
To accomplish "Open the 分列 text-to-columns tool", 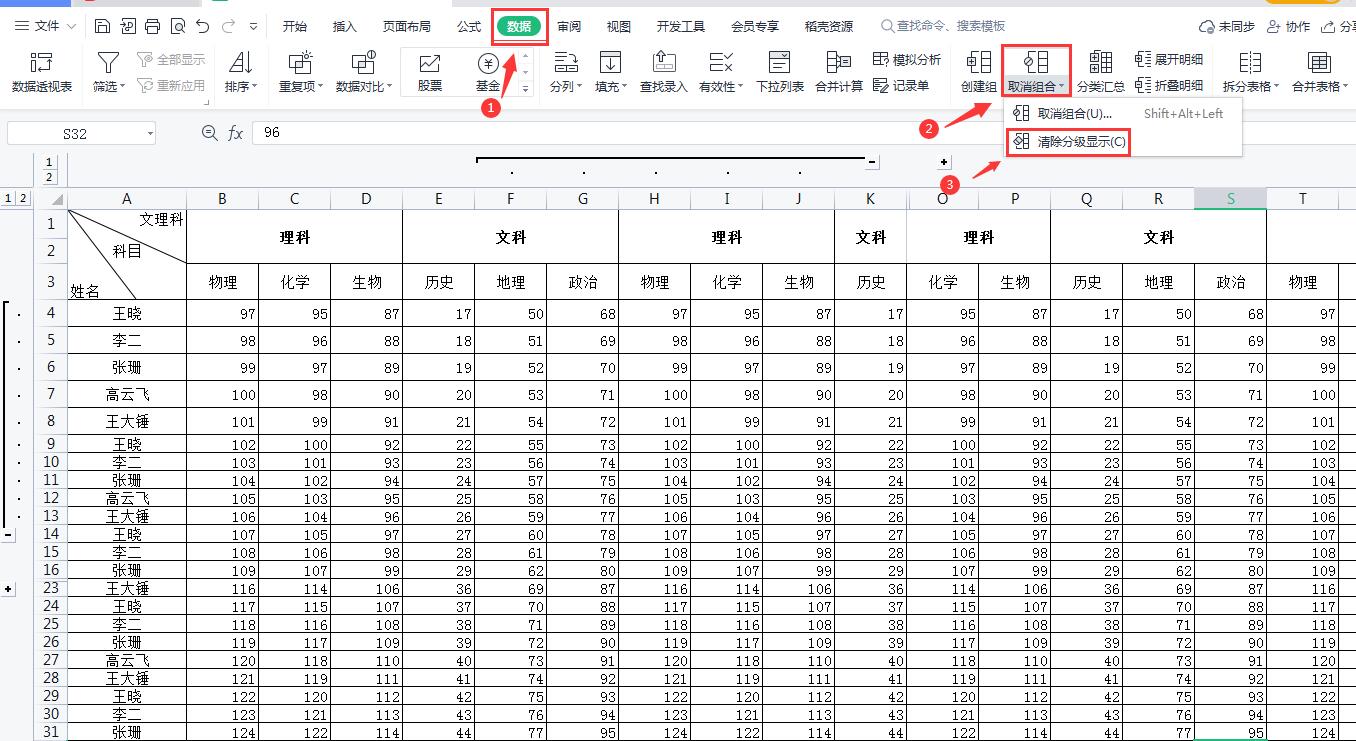I will (x=566, y=72).
